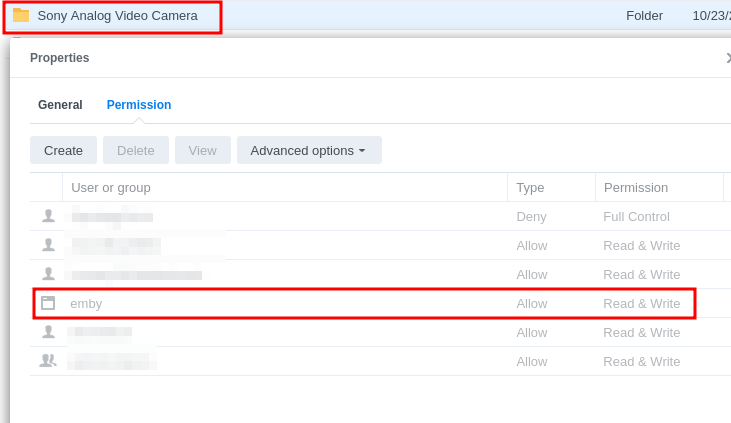Click the emby application icon

[48, 303]
